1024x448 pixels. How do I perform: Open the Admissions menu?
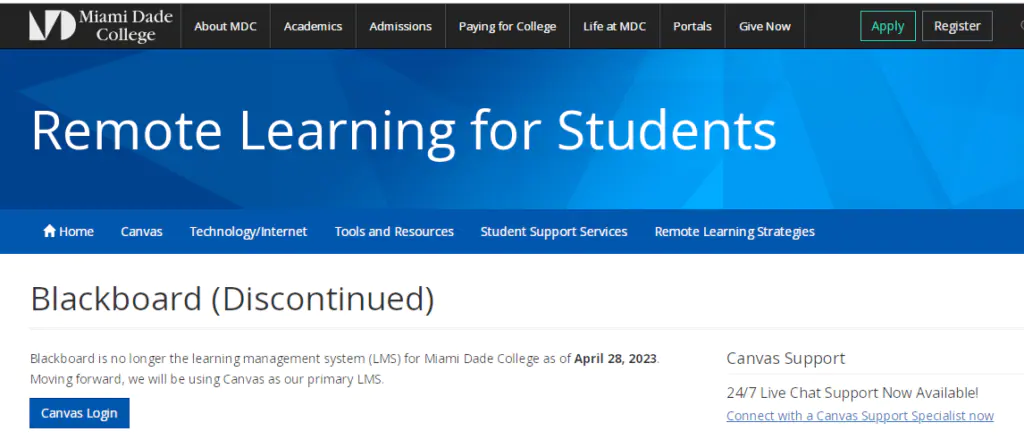point(400,26)
